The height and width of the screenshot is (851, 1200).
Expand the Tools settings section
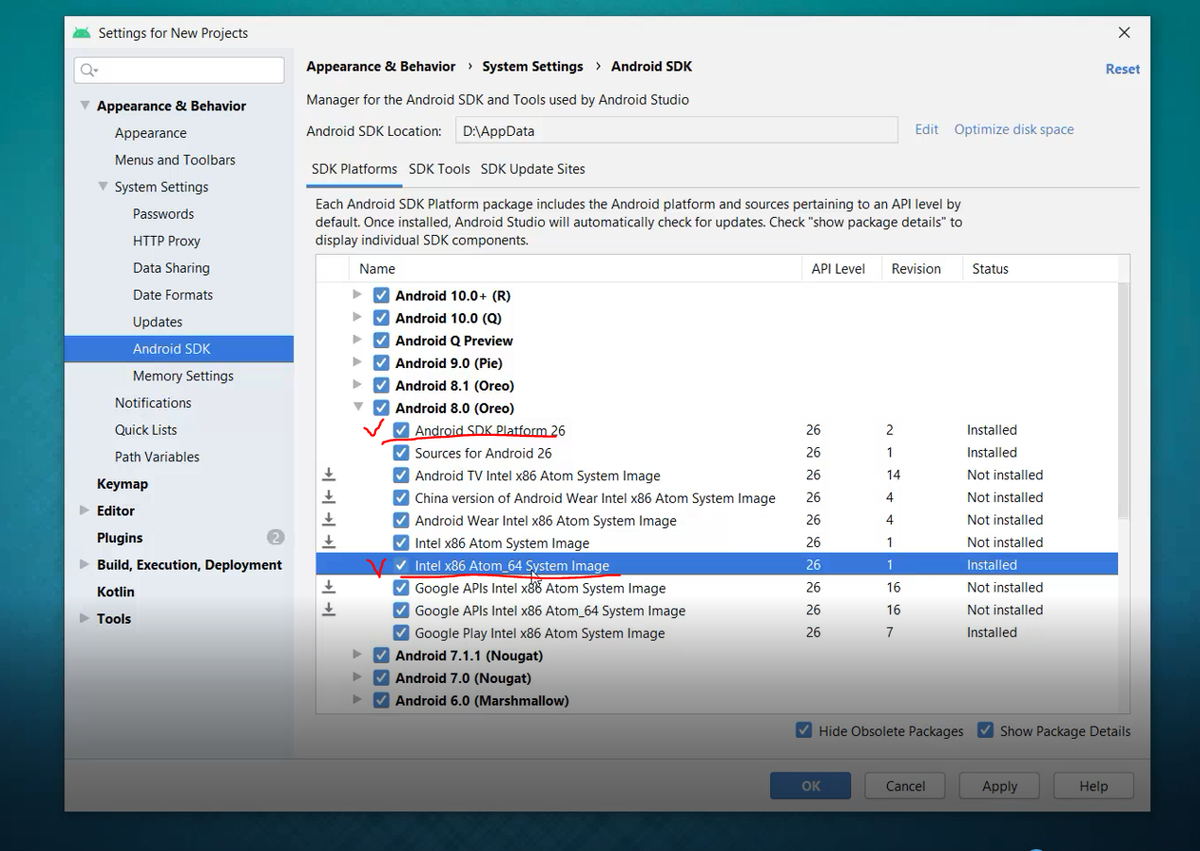(85, 618)
